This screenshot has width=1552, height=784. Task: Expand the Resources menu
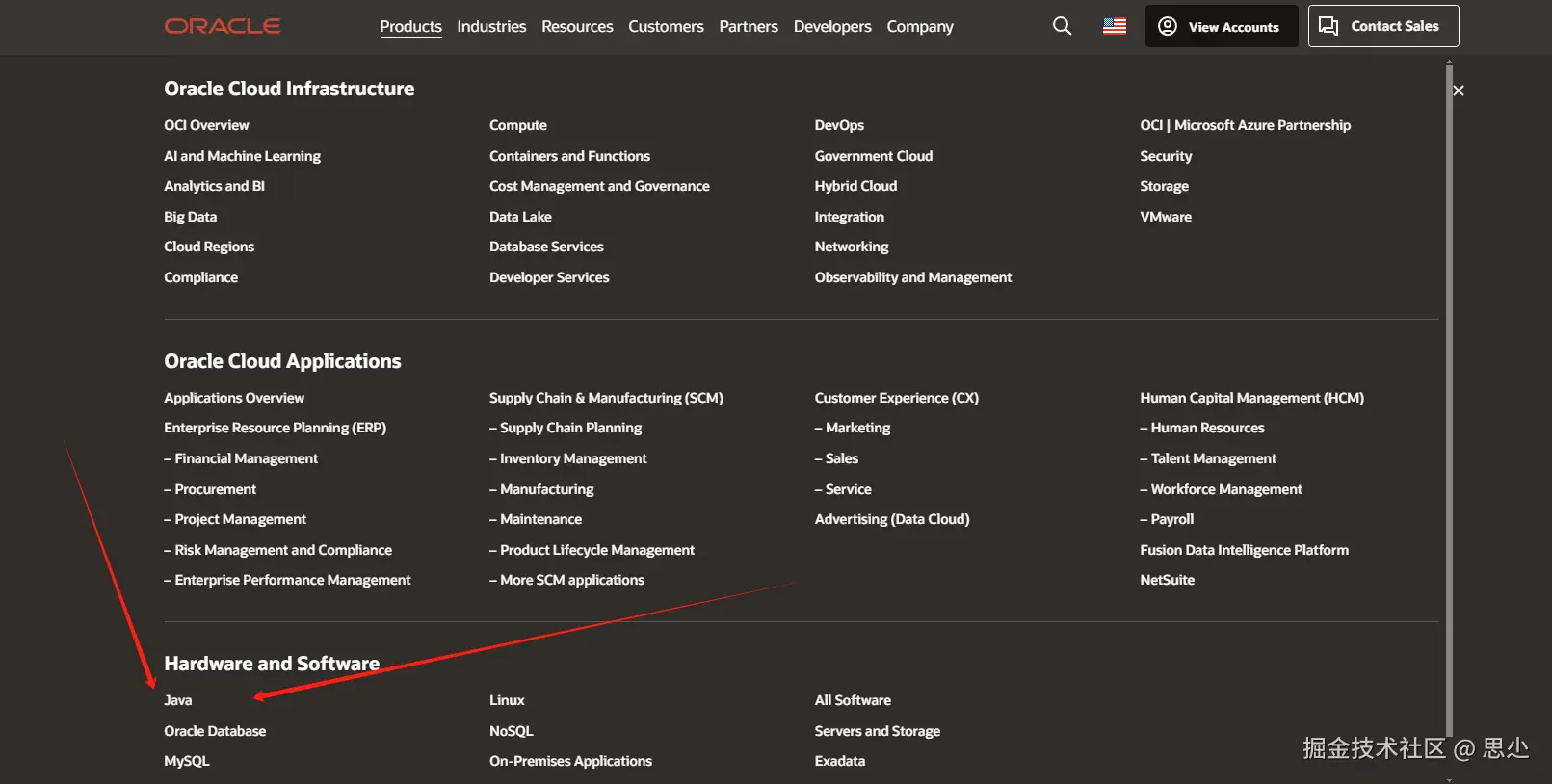click(x=577, y=26)
